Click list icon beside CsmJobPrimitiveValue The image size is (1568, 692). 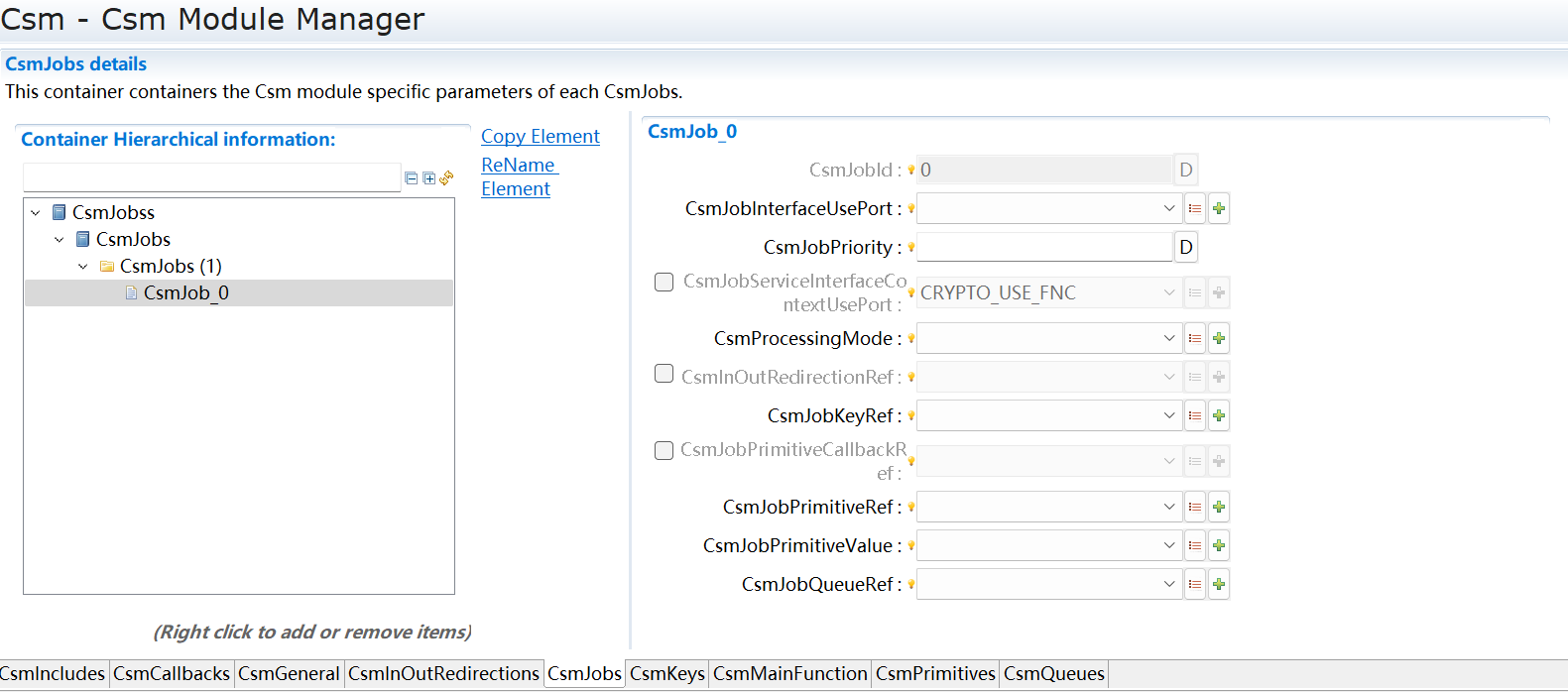coord(1195,545)
